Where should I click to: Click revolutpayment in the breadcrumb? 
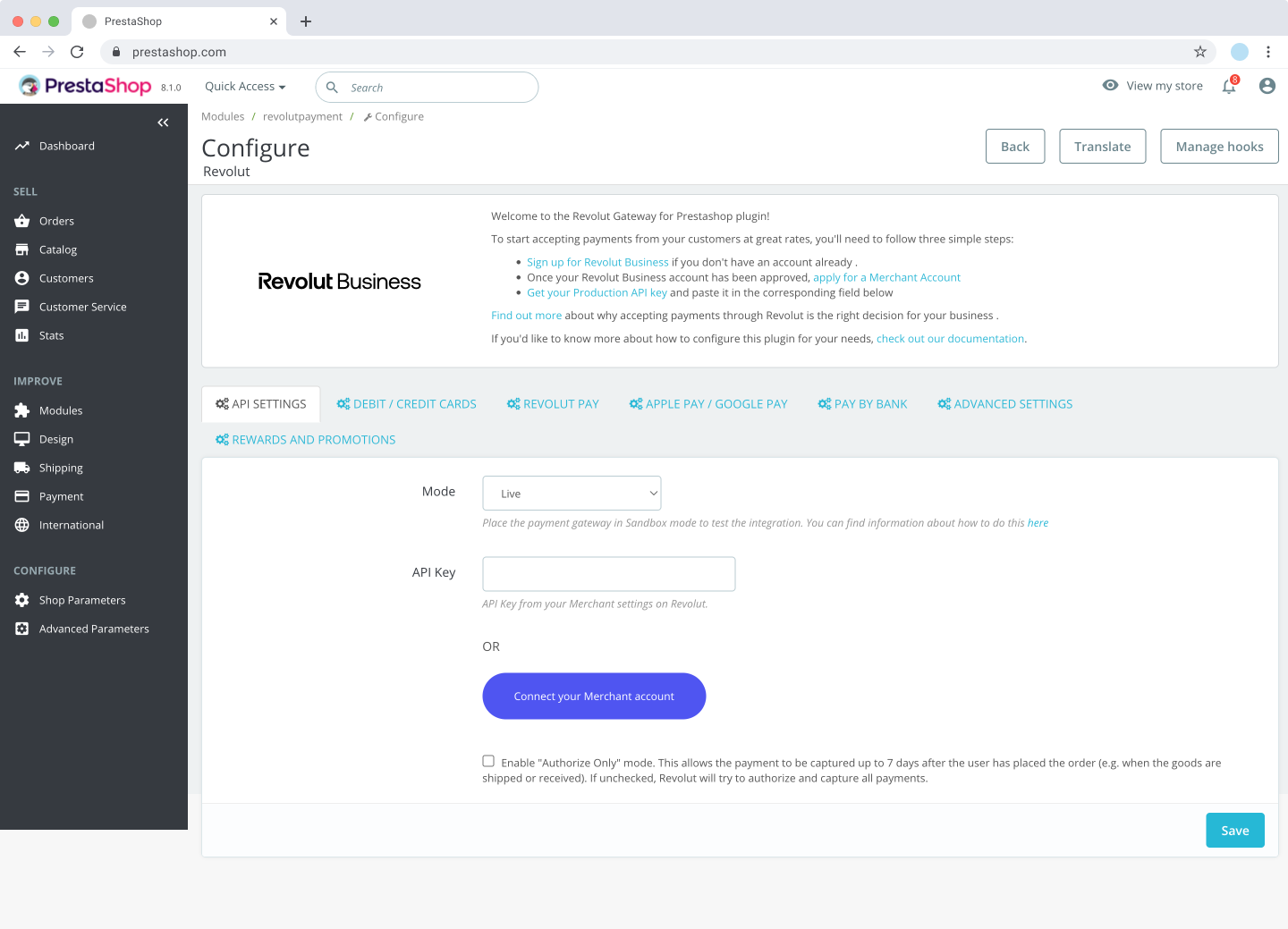(302, 116)
